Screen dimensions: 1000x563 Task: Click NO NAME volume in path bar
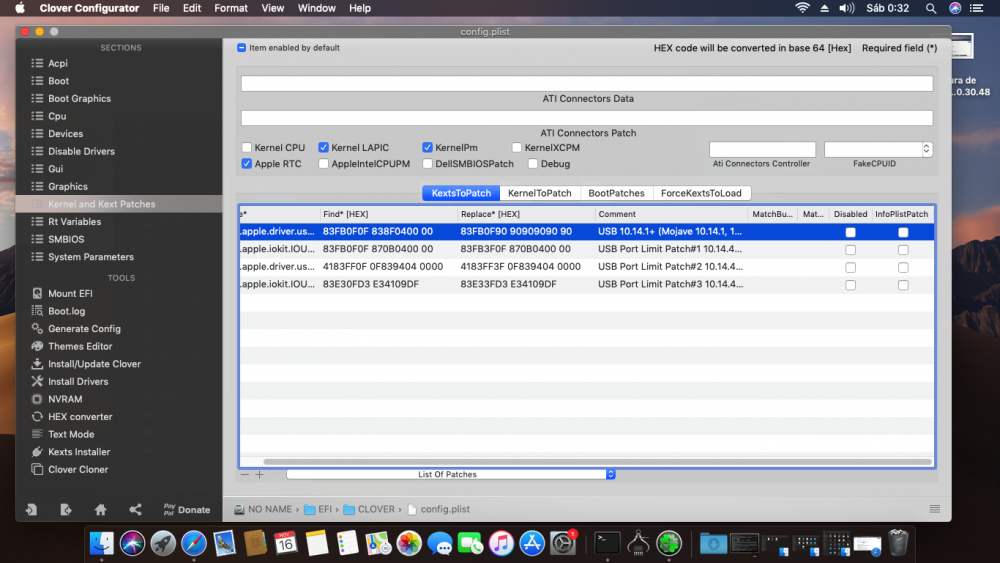click(263, 509)
